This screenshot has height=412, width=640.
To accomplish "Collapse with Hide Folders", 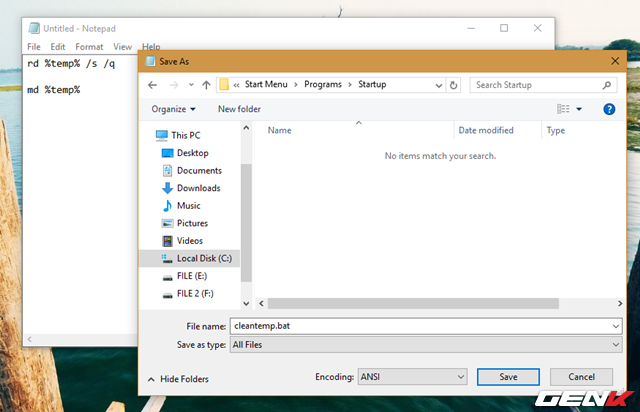I will click(x=178, y=379).
